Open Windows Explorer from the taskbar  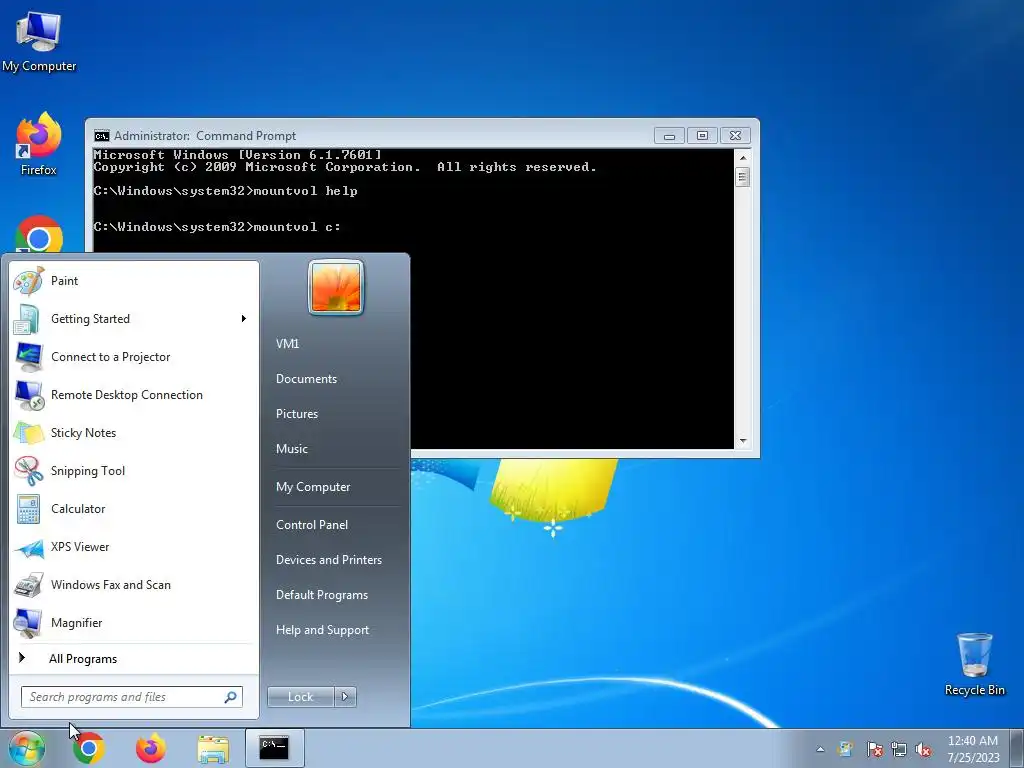(213, 749)
